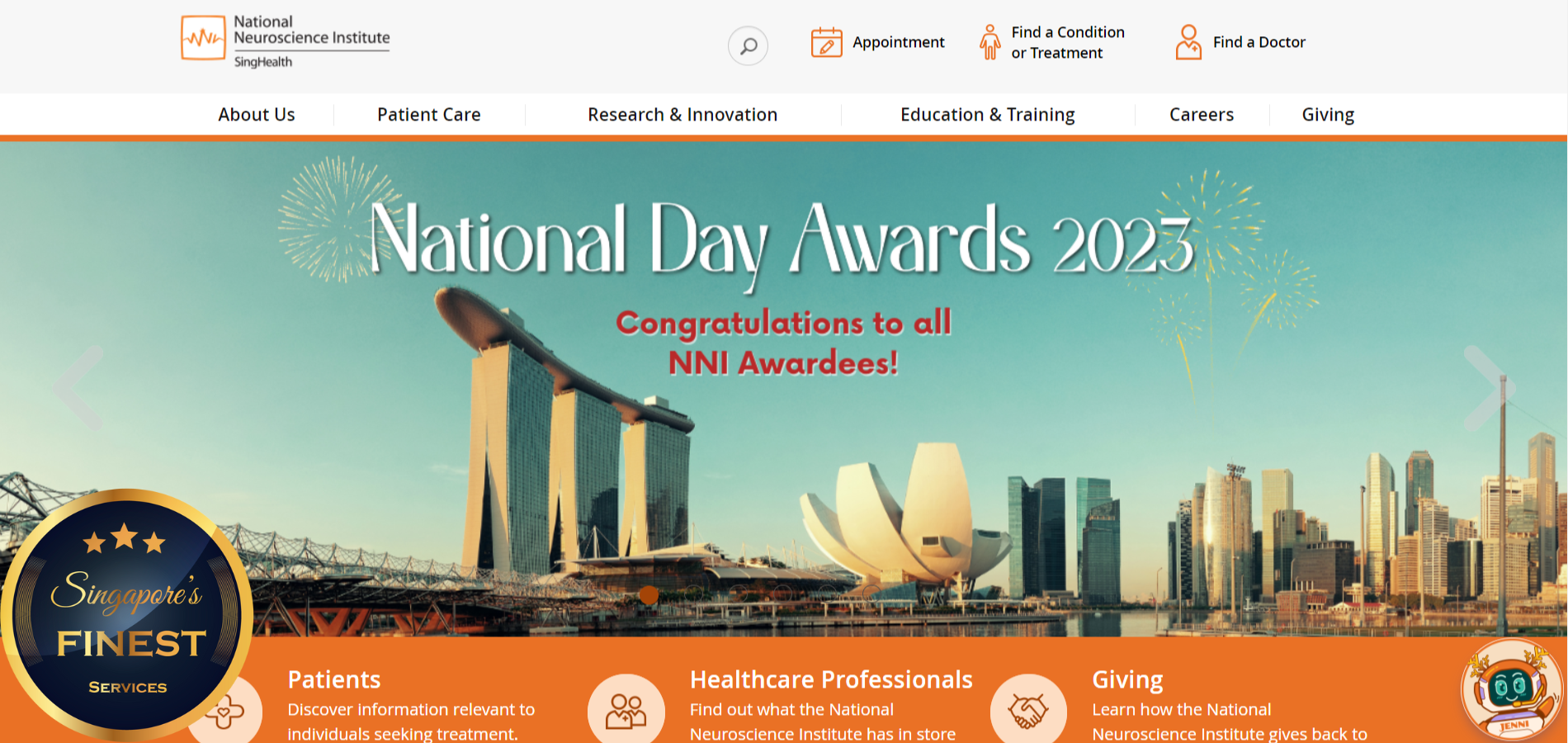
Task: Click the Careers navigation link
Action: click(x=1201, y=115)
